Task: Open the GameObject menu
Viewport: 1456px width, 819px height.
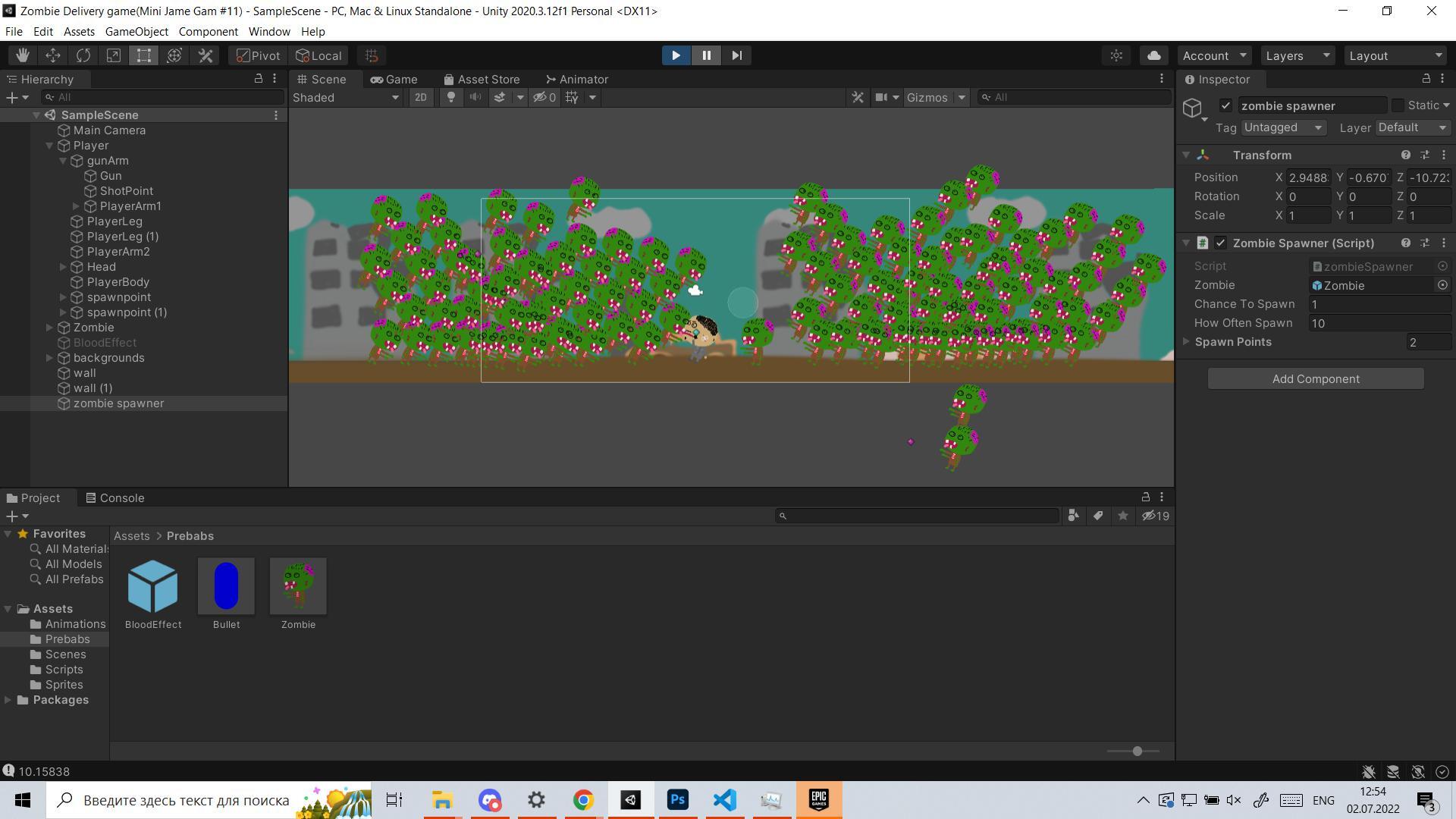Action: [x=136, y=32]
